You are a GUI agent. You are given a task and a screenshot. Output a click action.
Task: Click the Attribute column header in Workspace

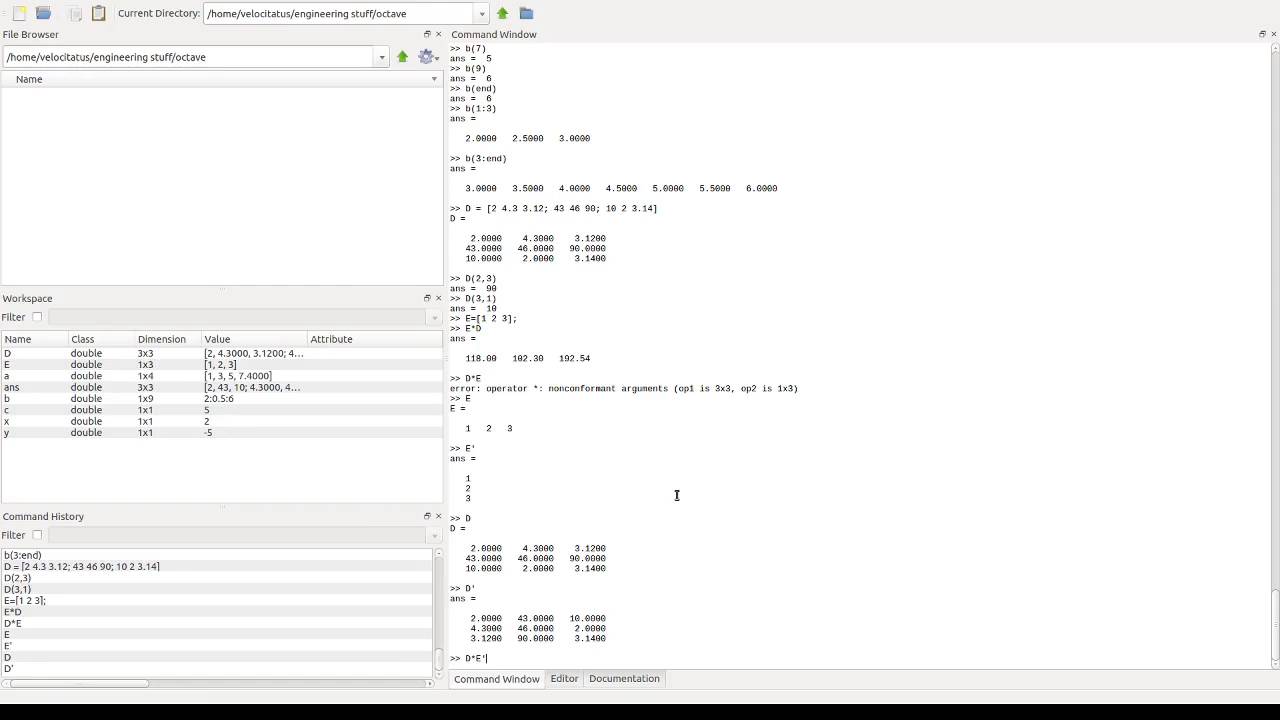[x=374, y=339]
